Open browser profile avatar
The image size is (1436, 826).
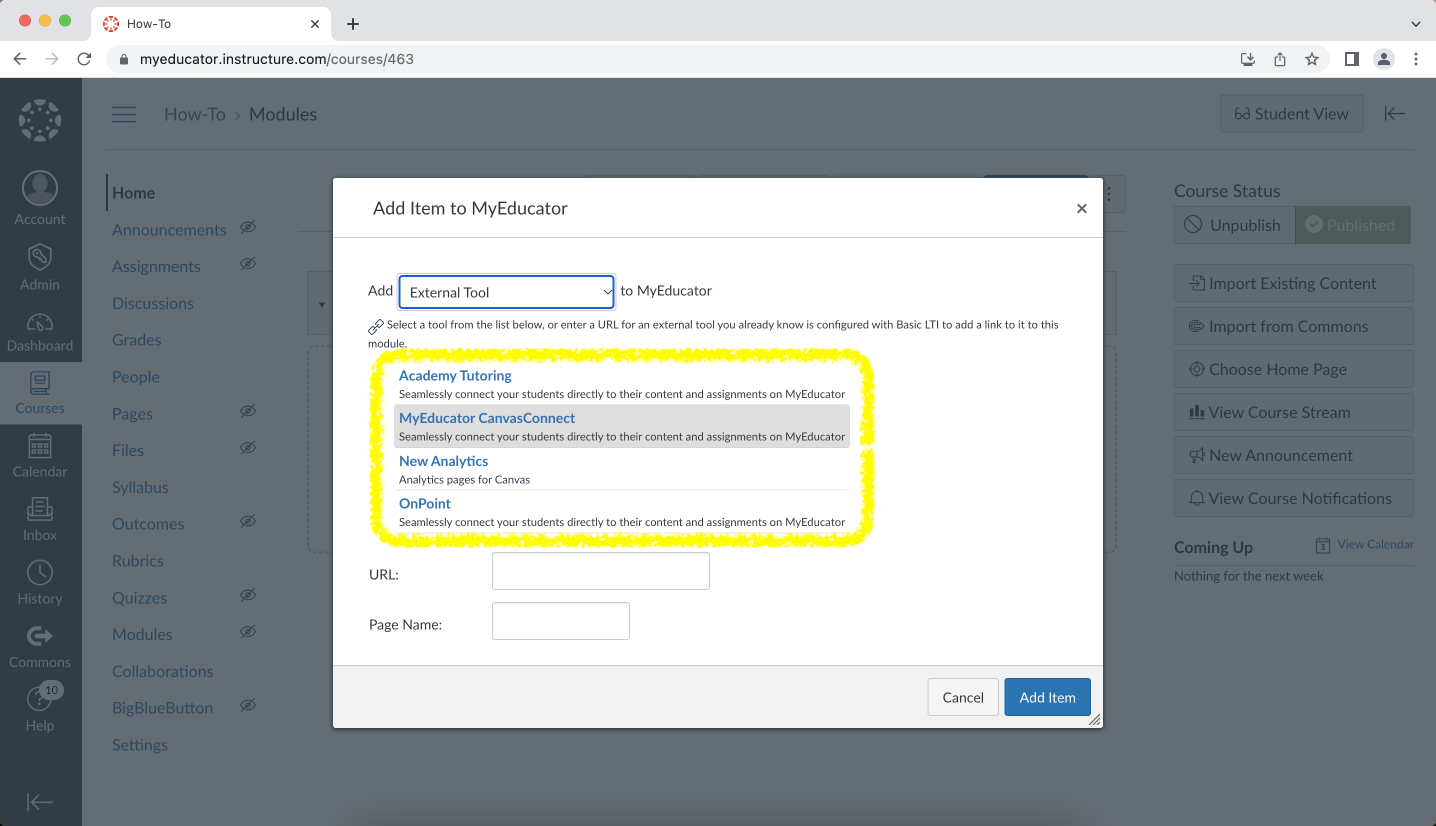coord(1384,59)
